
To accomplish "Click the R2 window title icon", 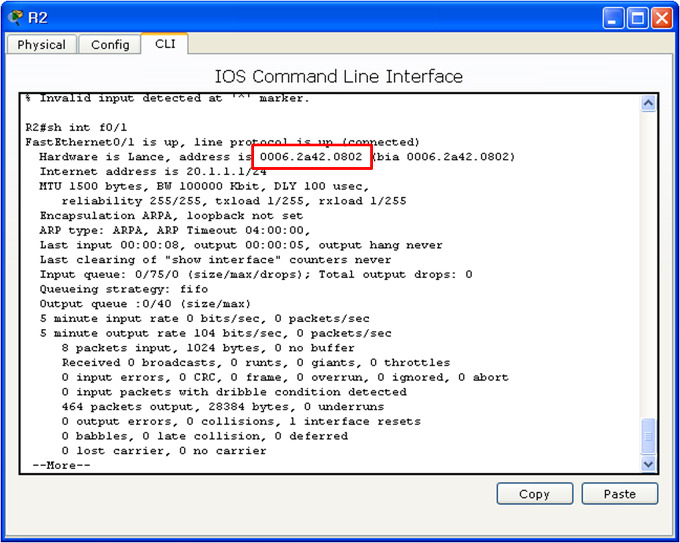I will point(15,17).
